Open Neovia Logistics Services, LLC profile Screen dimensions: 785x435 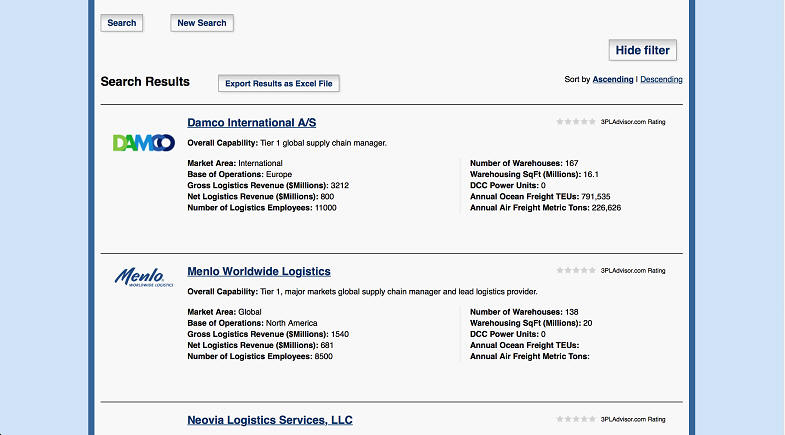point(270,420)
